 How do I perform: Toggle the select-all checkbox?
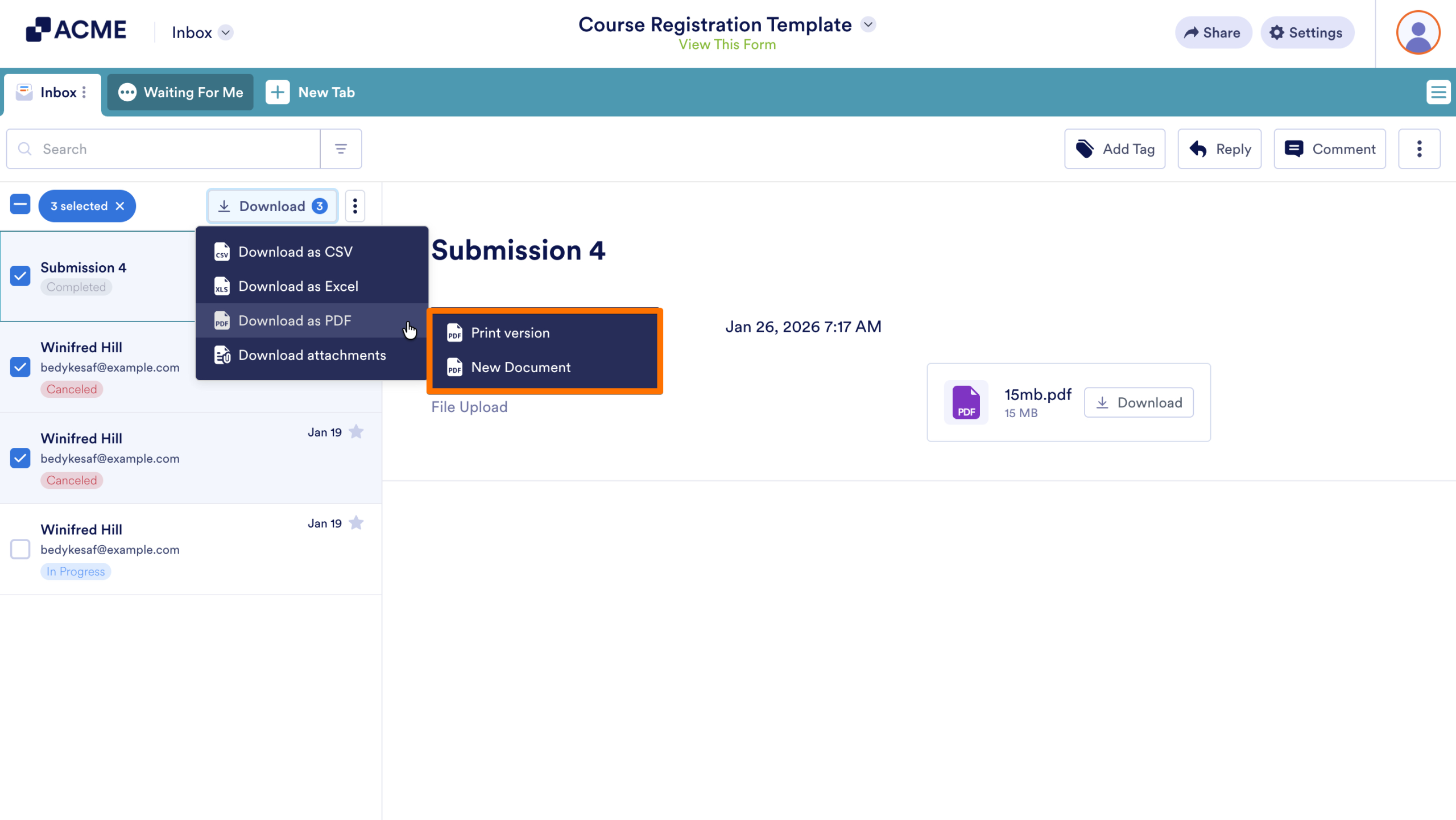[20, 204]
